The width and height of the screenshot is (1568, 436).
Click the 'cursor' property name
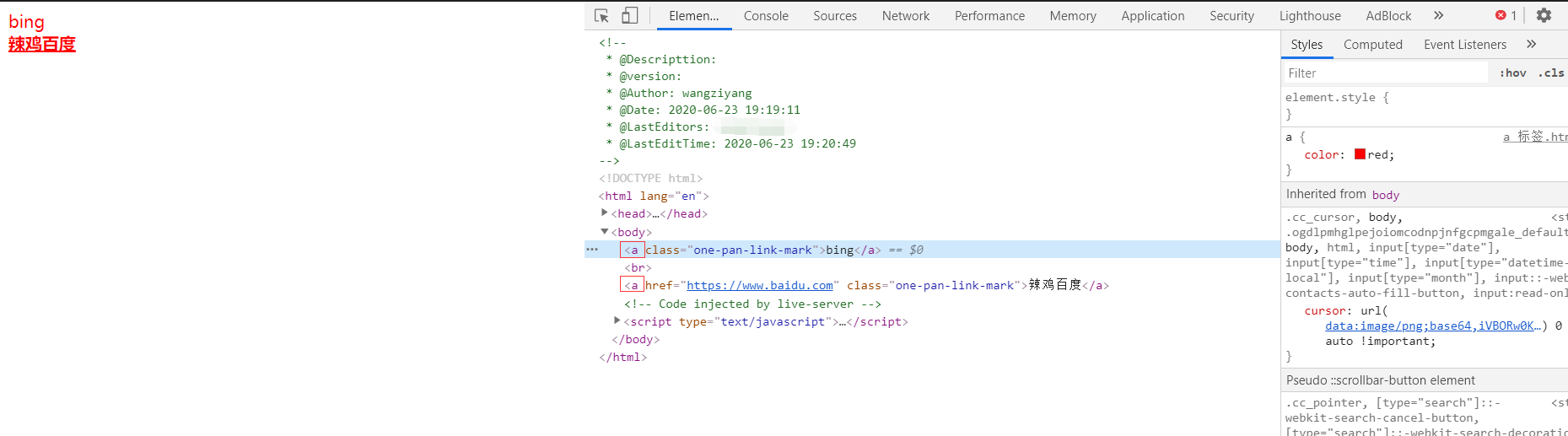[x=1324, y=311]
